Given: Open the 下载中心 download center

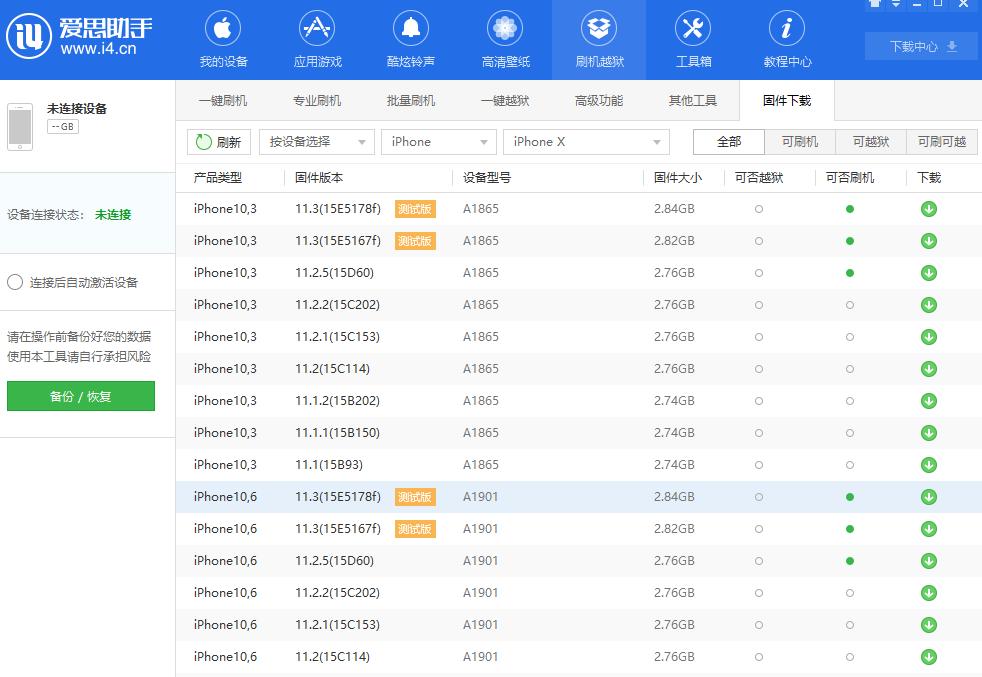Looking at the screenshot, I should (x=919, y=46).
